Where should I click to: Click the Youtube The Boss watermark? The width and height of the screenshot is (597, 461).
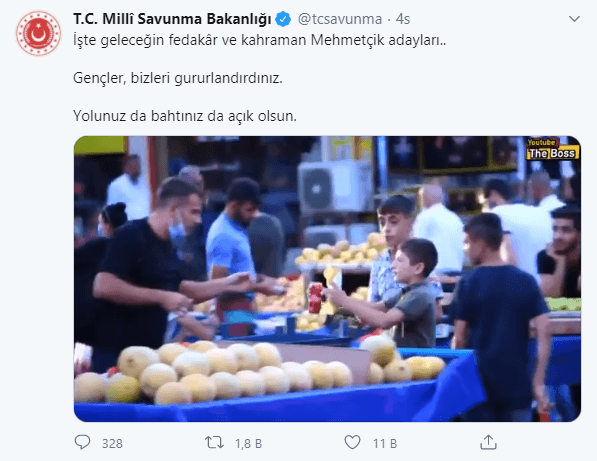pyautogui.click(x=552, y=149)
